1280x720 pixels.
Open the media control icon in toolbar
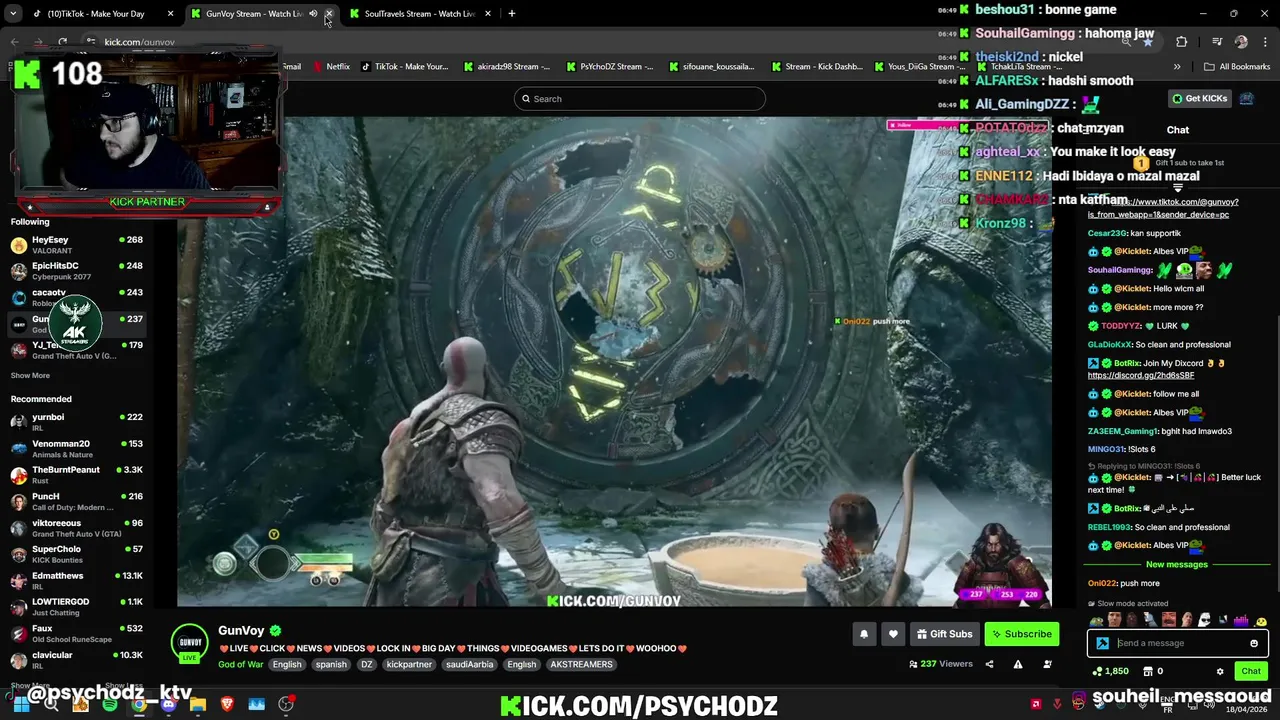tap(1217, 42)
